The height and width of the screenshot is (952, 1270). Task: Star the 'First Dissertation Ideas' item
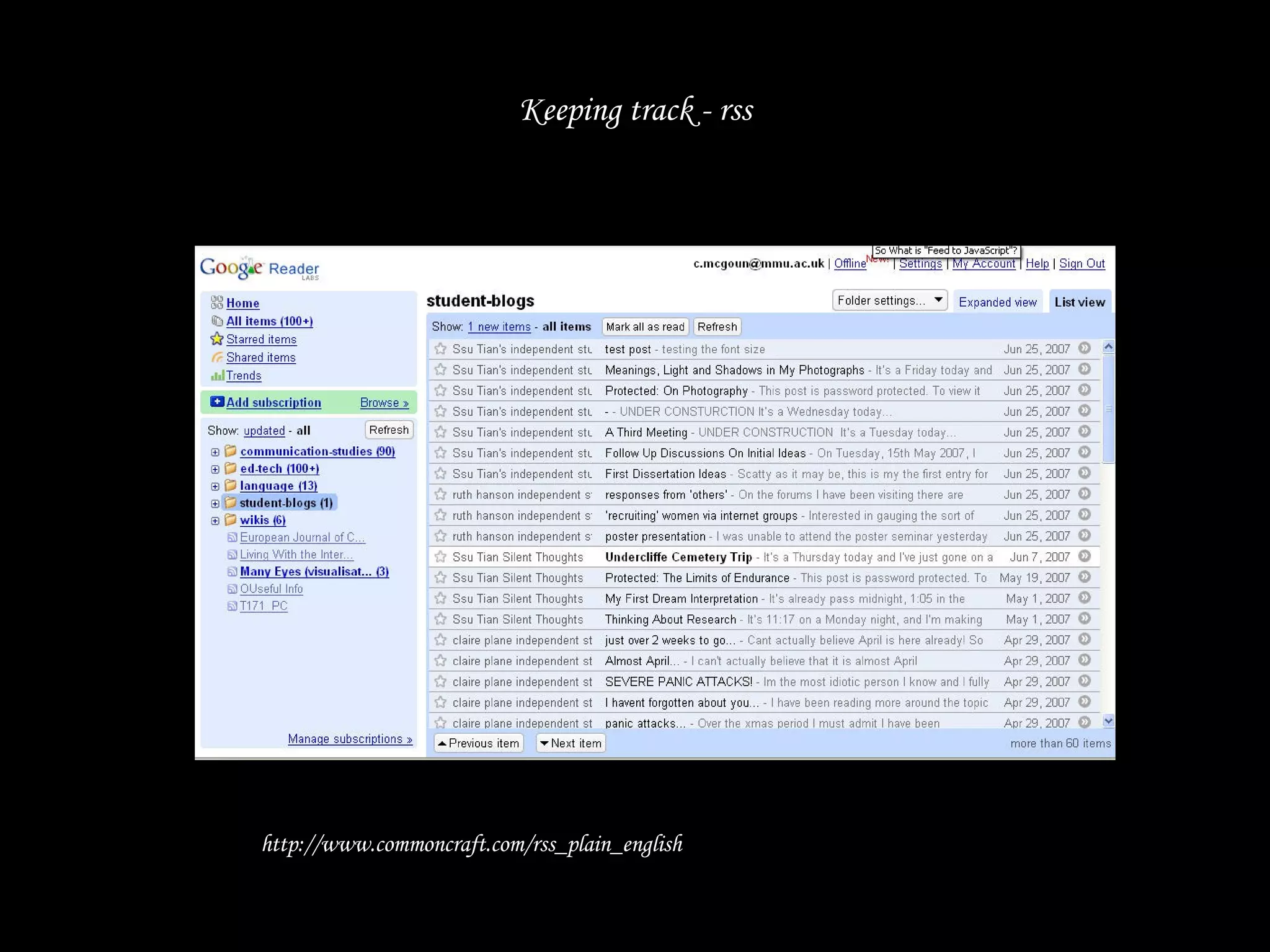pos(440,474)
